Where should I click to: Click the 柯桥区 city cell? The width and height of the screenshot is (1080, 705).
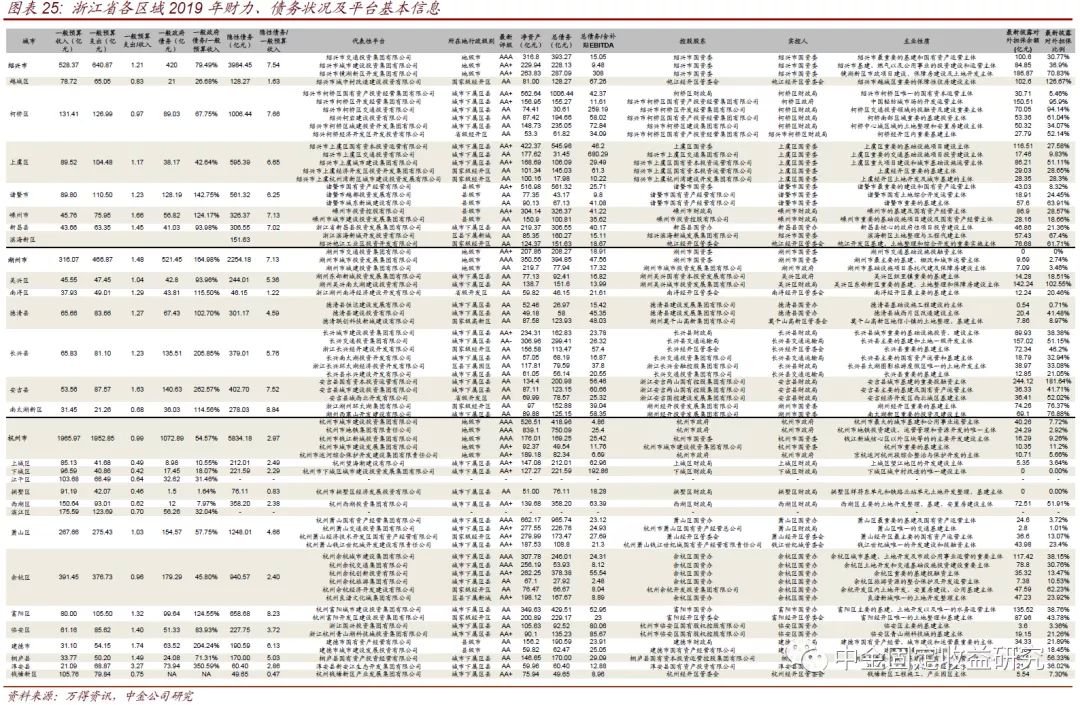[18, 114]
